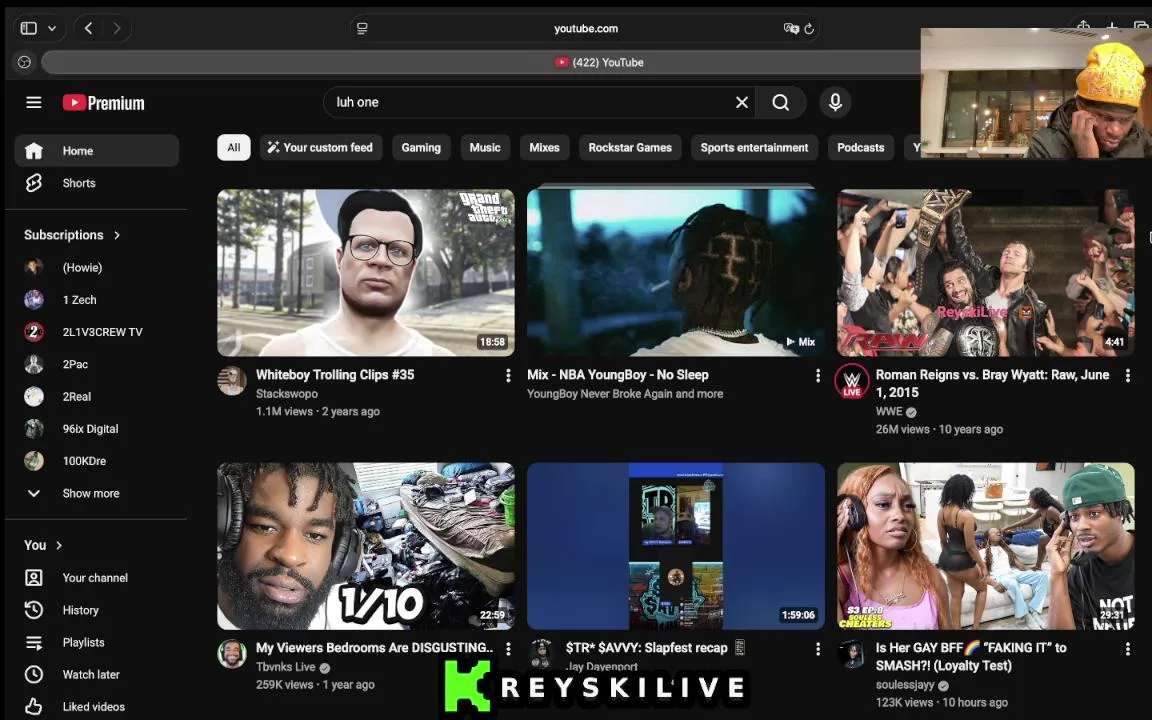Viewport: 1152px width, 720px height.
Task: Open WWE channel avatar icon
Action: point(852,381)
